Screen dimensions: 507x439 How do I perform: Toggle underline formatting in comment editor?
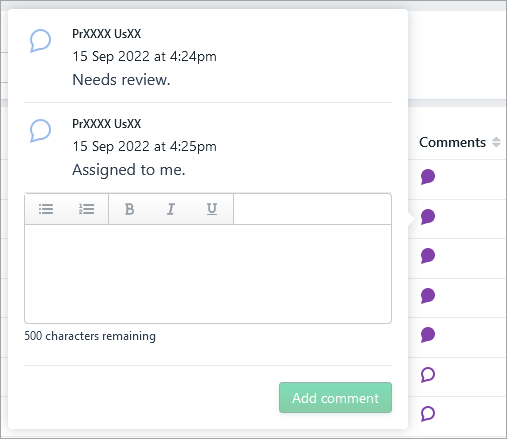(212, 209)
